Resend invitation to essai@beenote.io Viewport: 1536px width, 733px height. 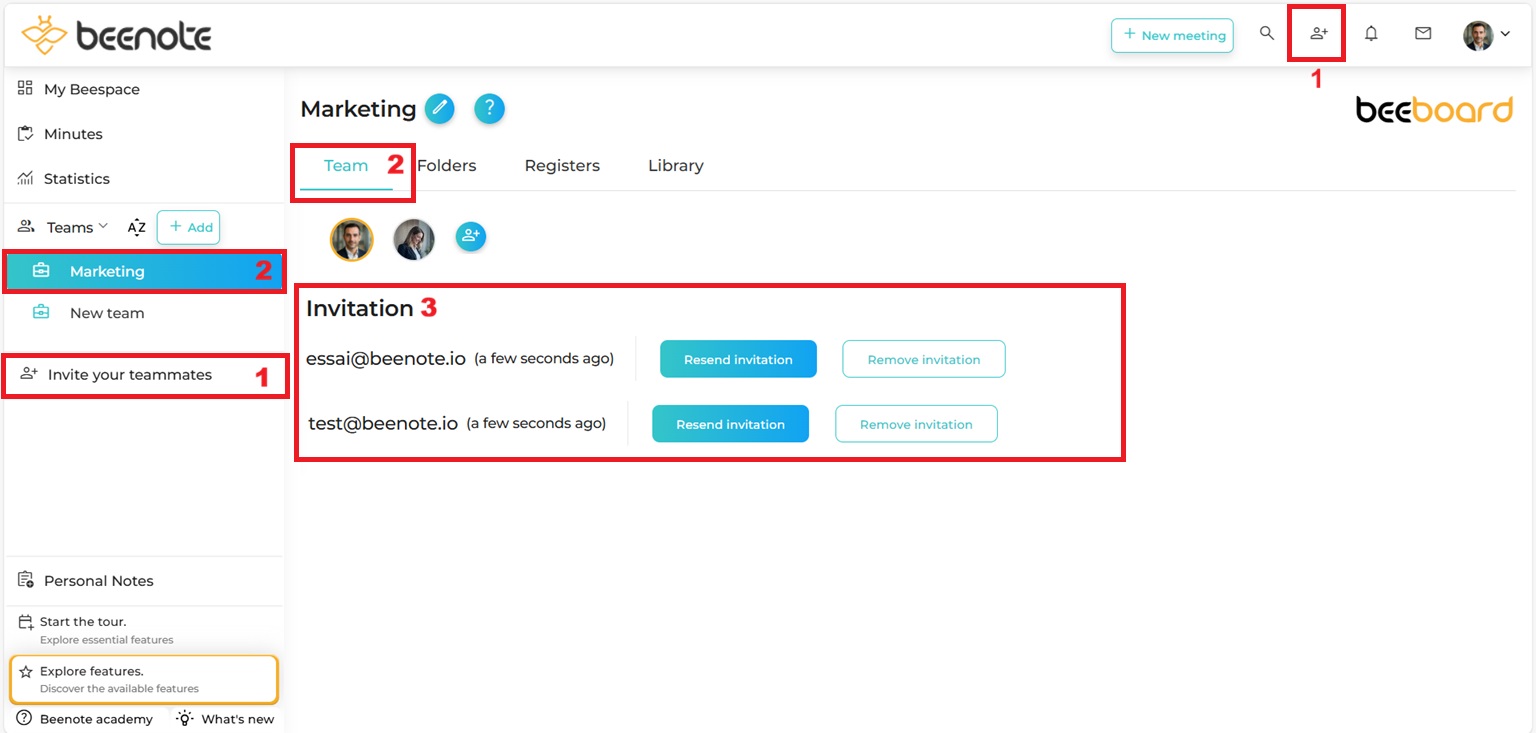coord(738,359)
